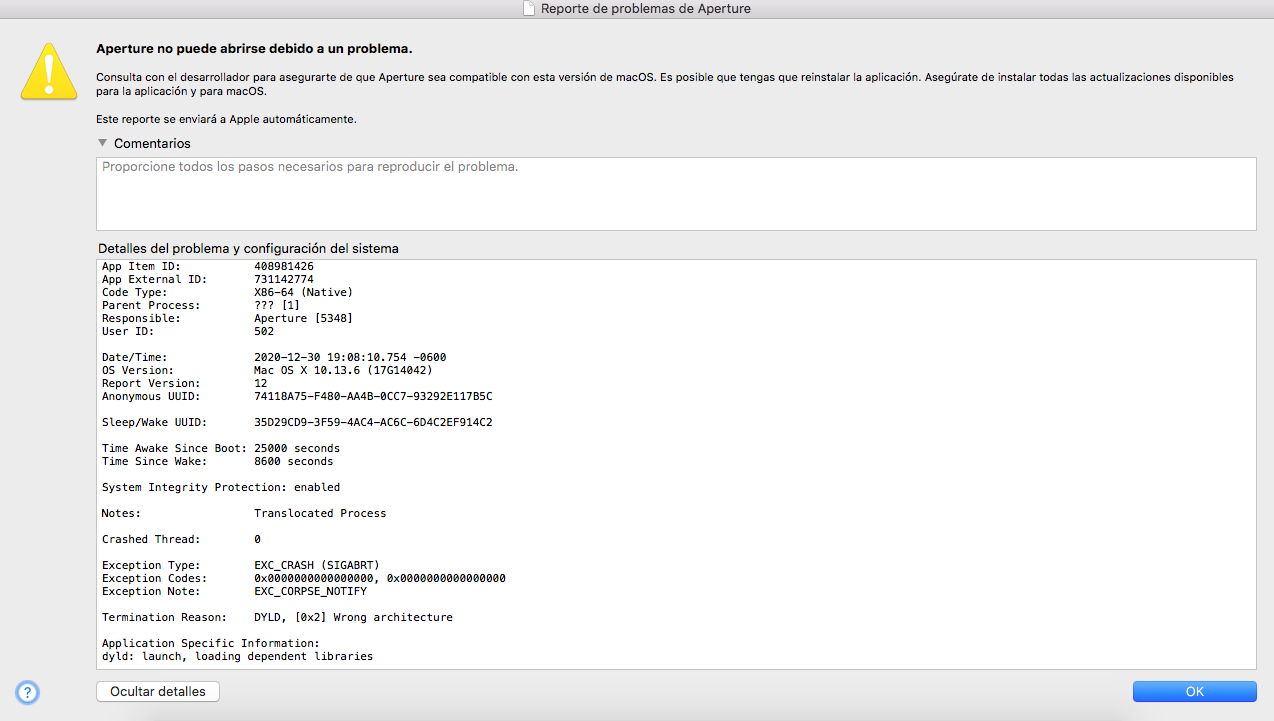Click the window title Reporte de problemas de Aperture
Screen dimensions: 1274x721
coord(646,9)
